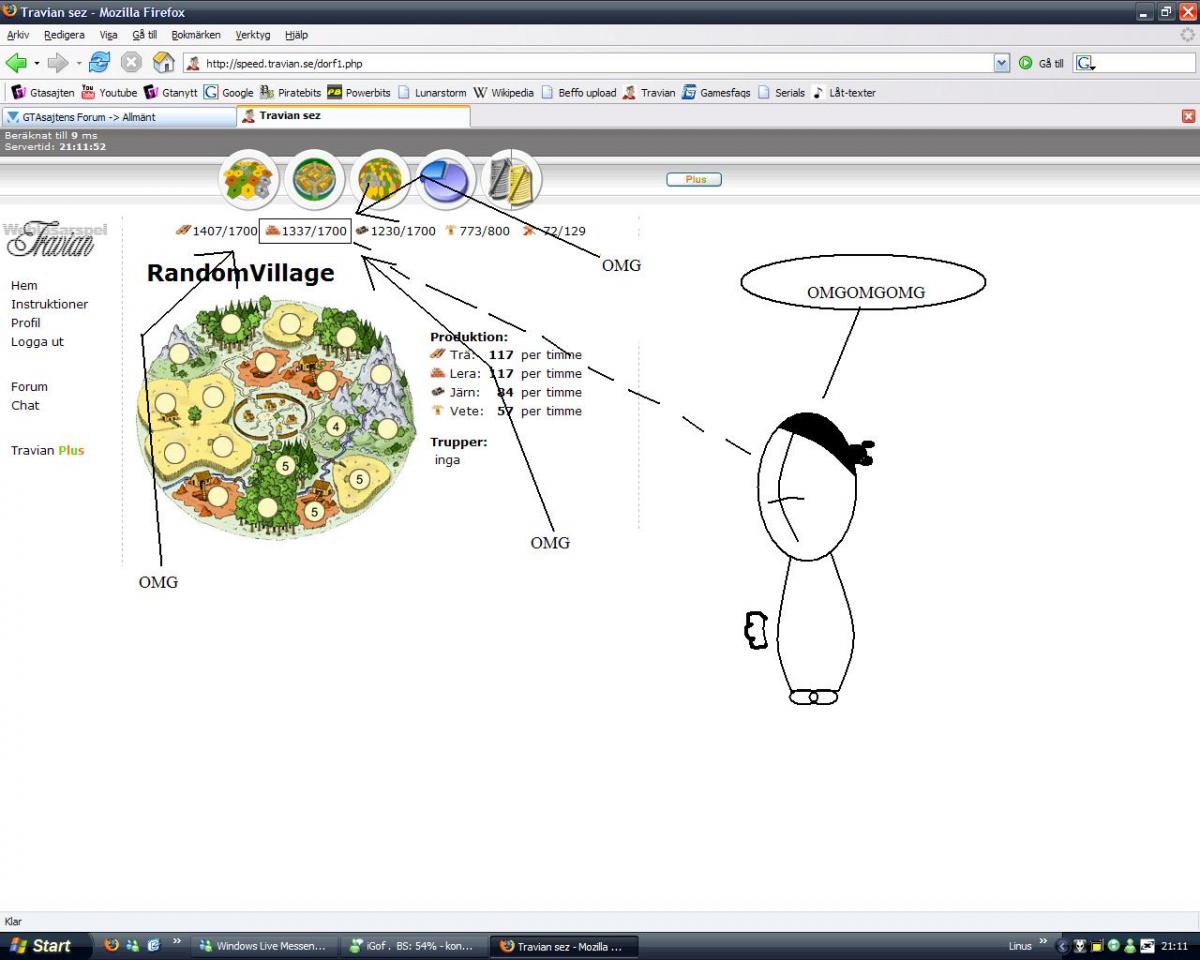Open the Bokmärken menu
The image size is (1200, 960).
197,34
